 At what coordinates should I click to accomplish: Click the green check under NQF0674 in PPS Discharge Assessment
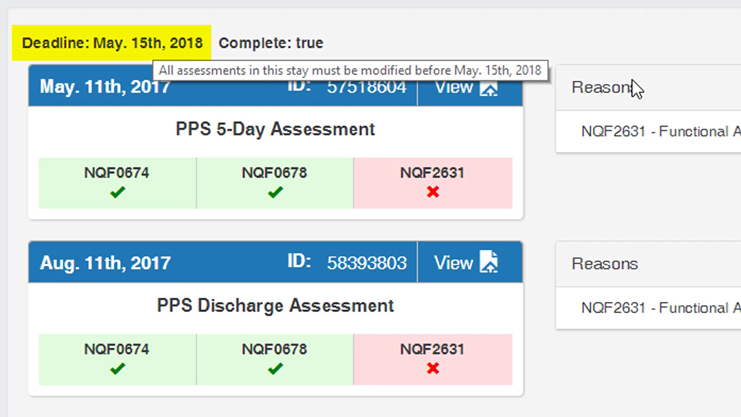point(118,369)
